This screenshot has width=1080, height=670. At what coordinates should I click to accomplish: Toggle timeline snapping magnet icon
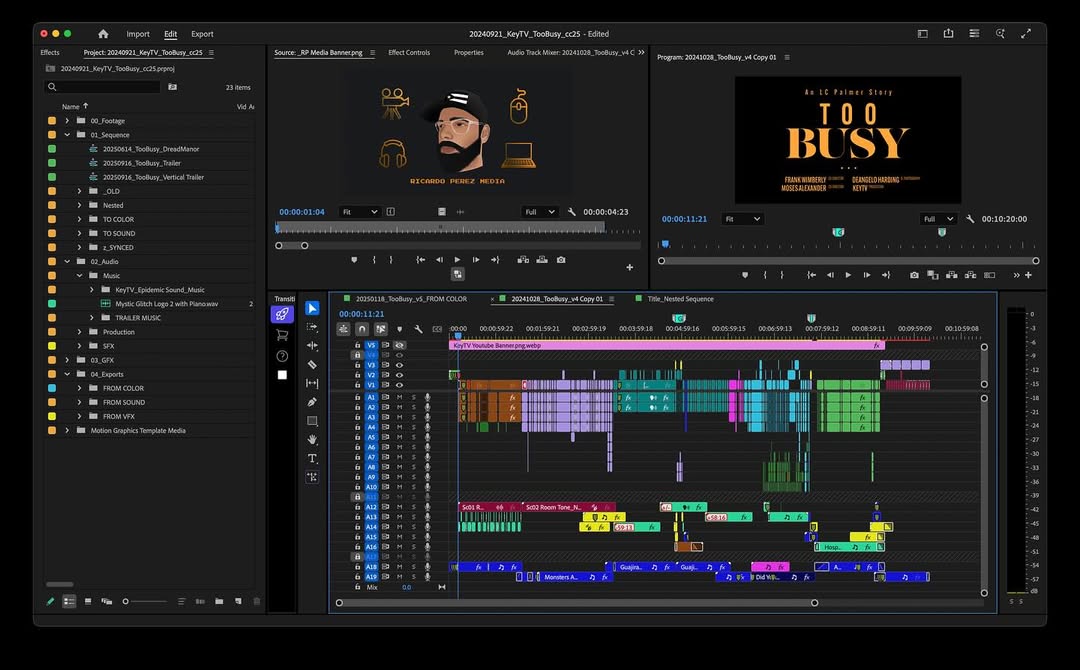(x=362, y=329)
